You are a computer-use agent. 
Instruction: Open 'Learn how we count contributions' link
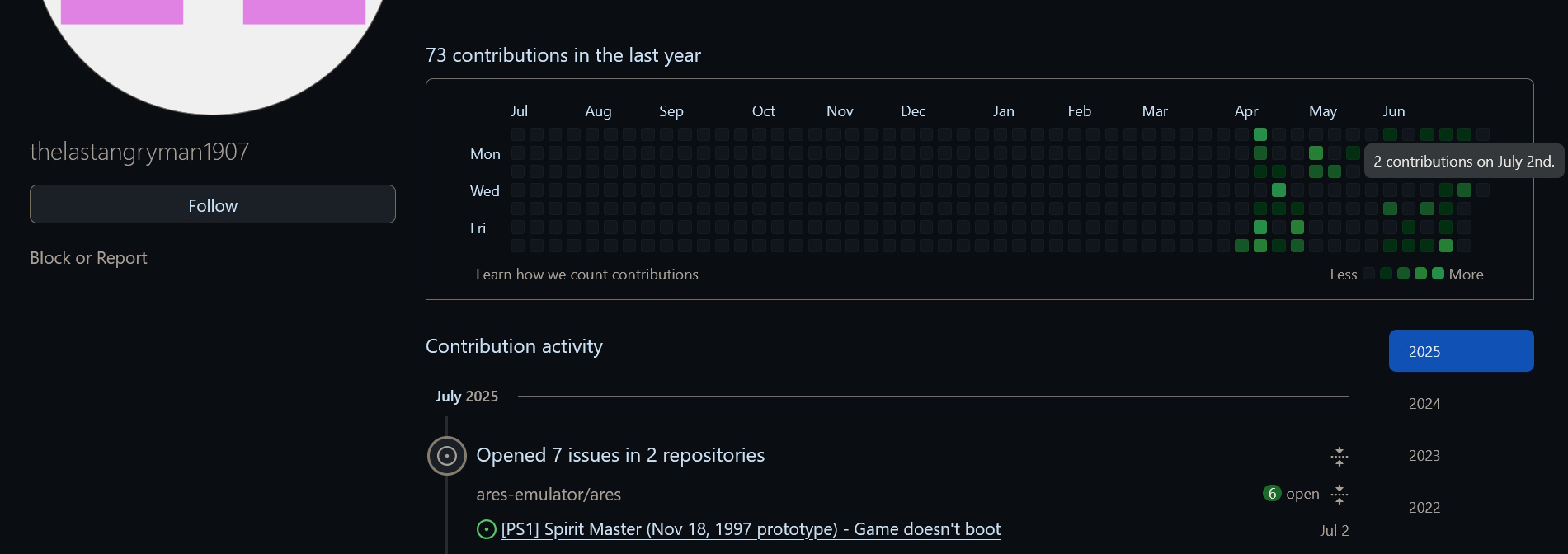[x=587, y=275]
